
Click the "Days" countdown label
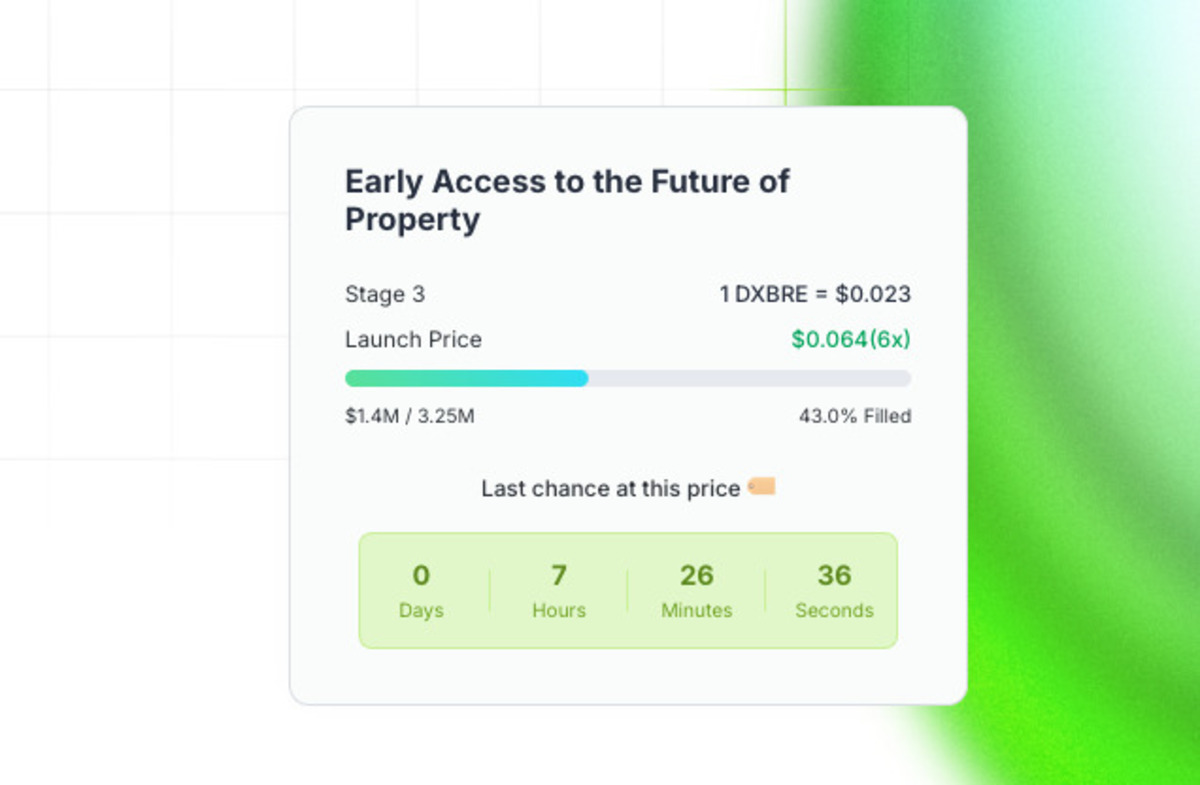[x=421, y=610]
